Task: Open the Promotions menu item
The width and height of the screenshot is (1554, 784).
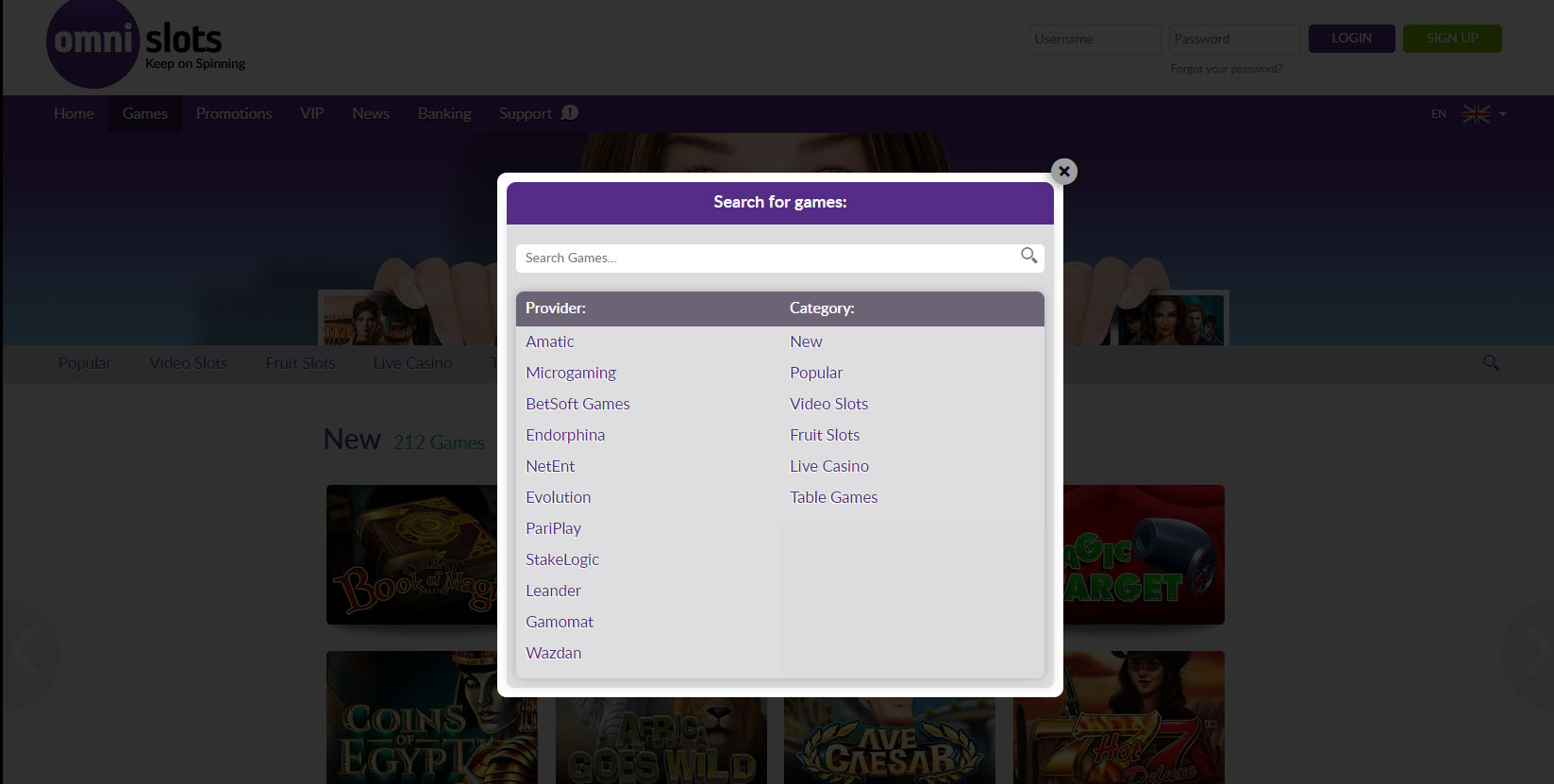Action: pos(233,113)
